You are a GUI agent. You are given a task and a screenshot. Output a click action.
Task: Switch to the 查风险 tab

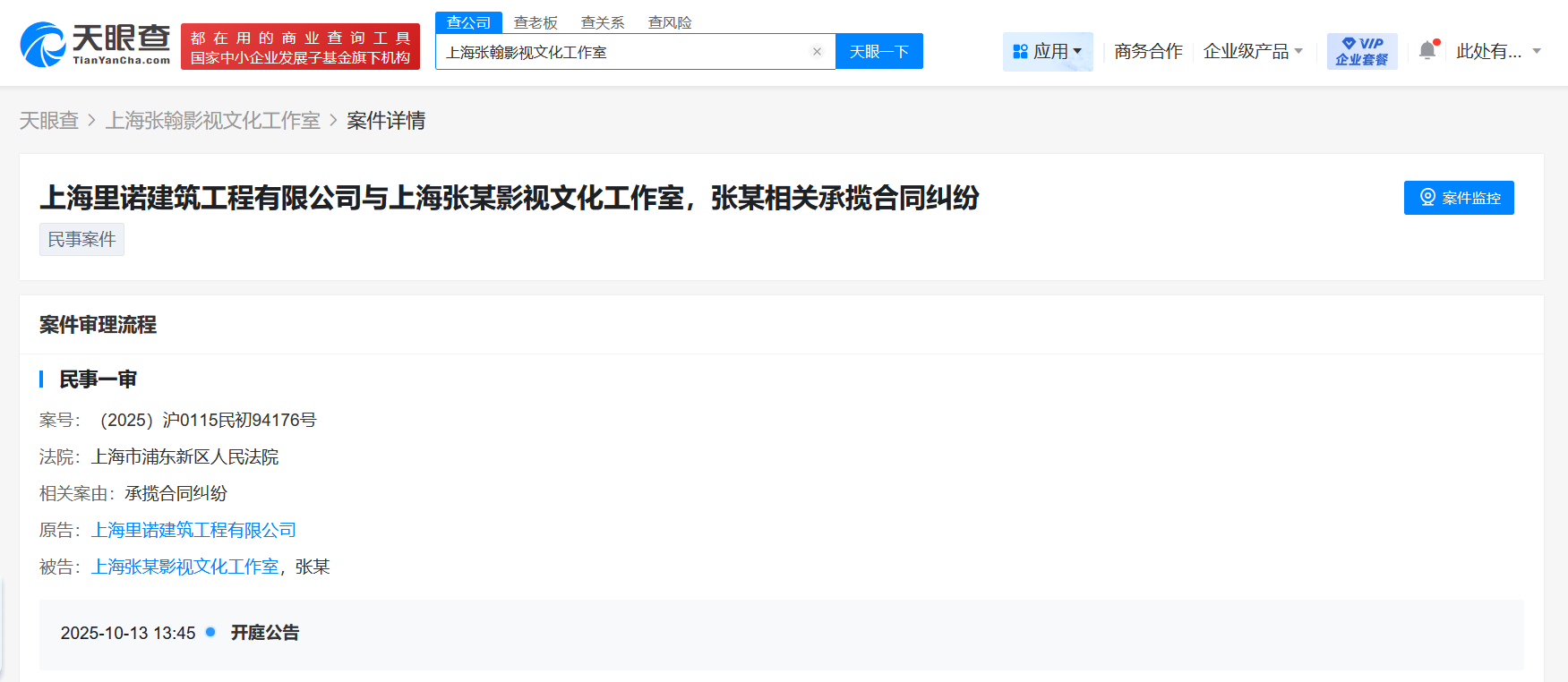coord(670,22)
